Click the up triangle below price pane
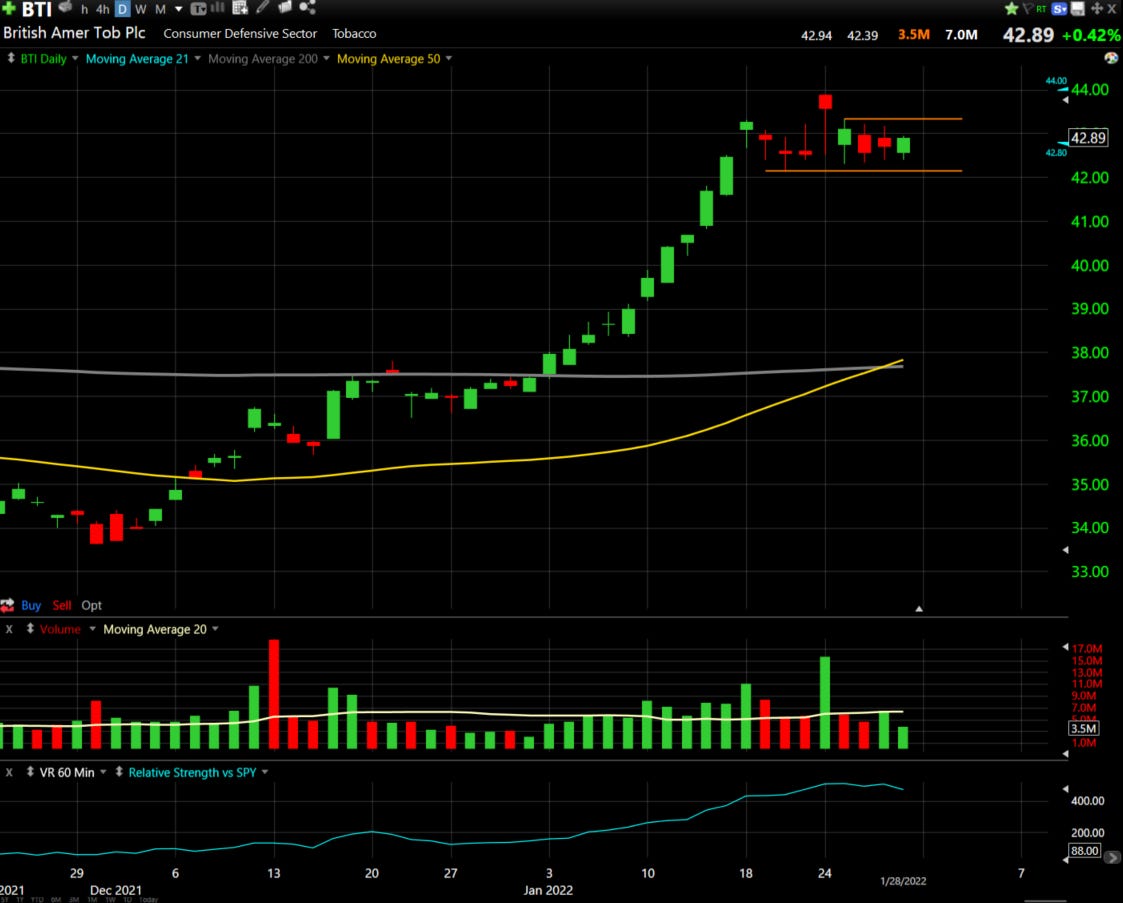 point(919,609)
